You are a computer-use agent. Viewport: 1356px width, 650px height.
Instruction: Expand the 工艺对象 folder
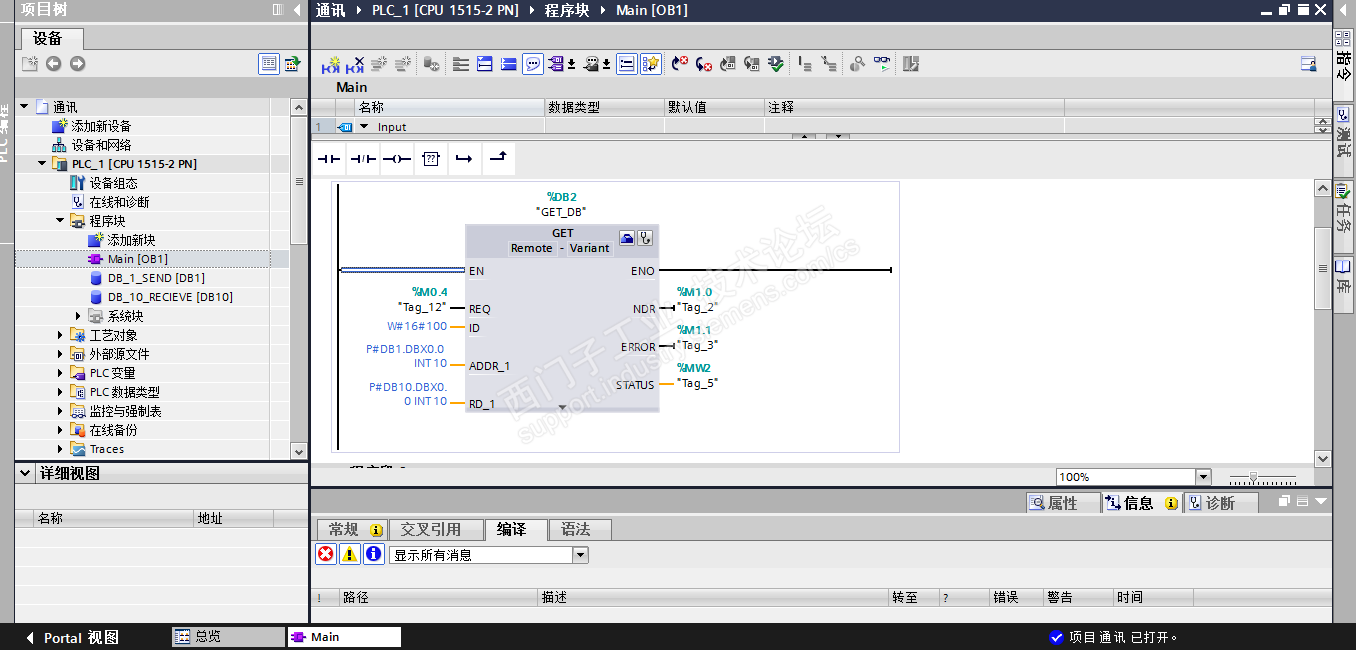[x=60, y=335]
